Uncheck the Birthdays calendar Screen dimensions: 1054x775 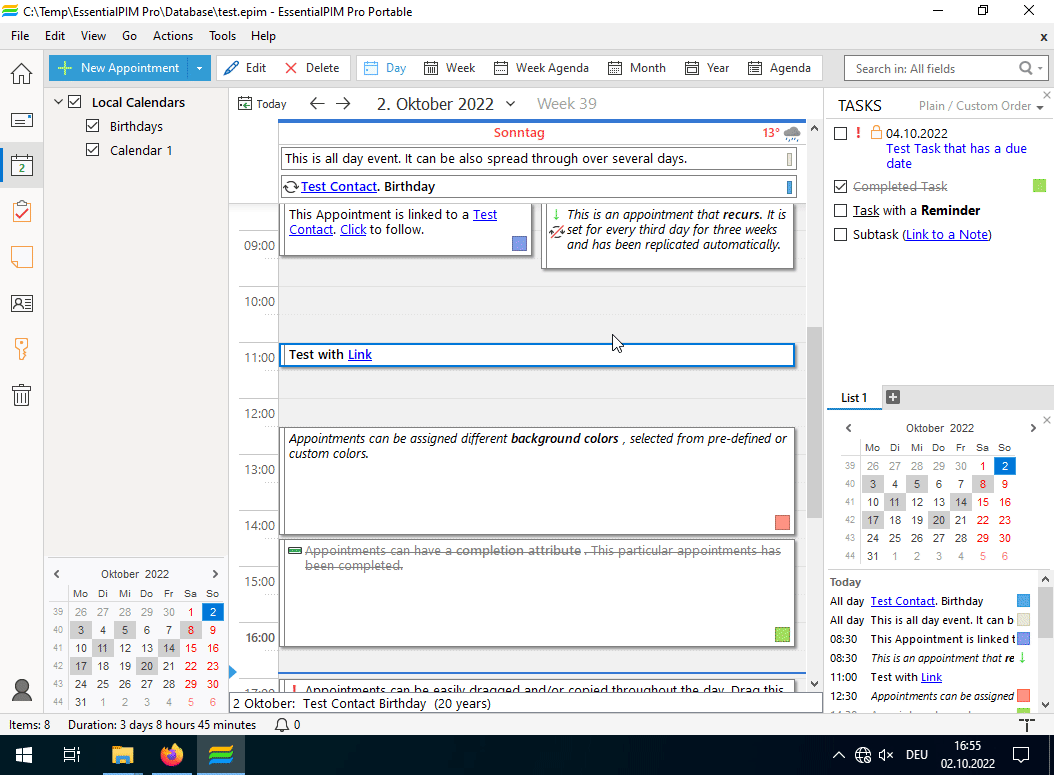[x=93, y=126]
